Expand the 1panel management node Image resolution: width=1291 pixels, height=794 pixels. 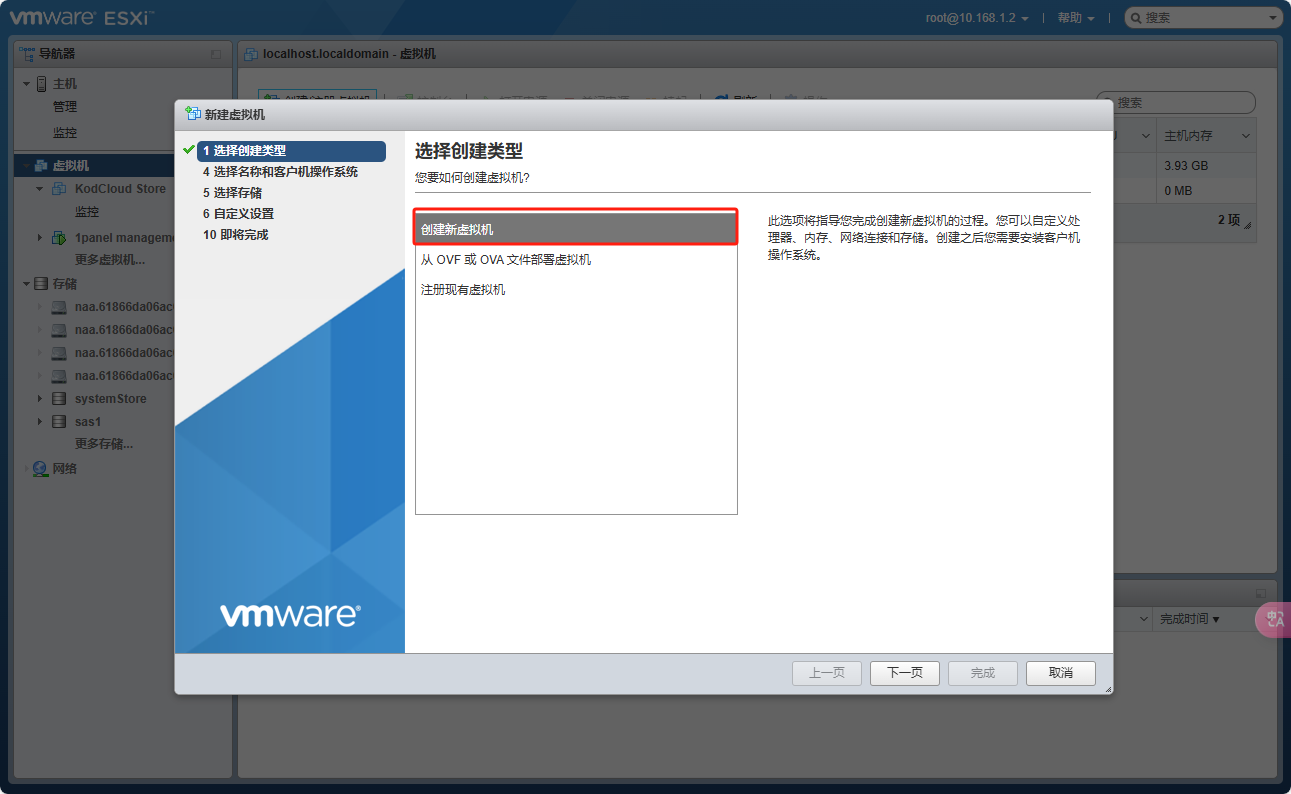point(40,238)
